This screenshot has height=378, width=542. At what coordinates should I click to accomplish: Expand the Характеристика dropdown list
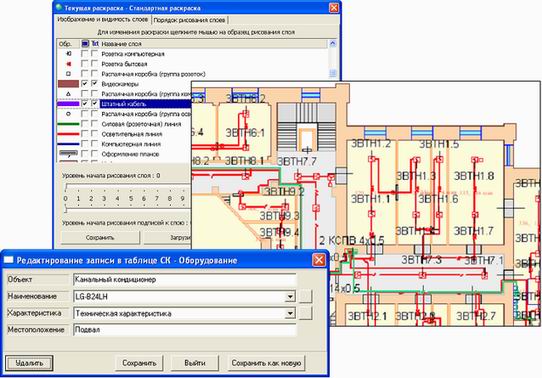tap(291, 313)
